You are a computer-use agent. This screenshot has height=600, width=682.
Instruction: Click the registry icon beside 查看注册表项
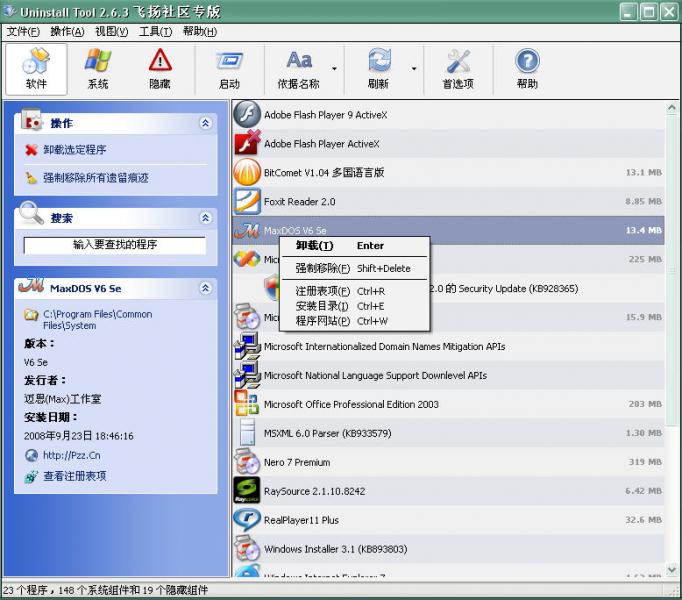point(31,476)
